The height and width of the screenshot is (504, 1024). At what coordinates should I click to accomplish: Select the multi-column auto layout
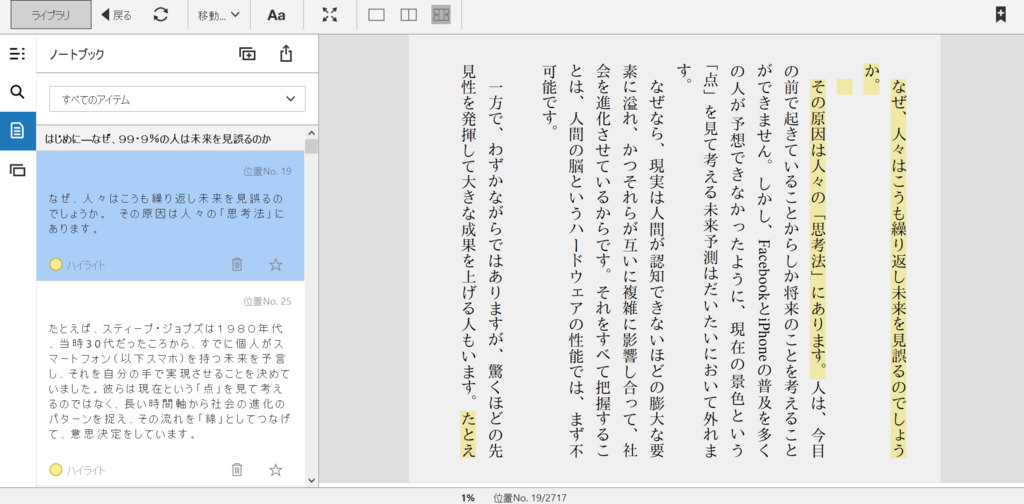(x=441, y=15)
